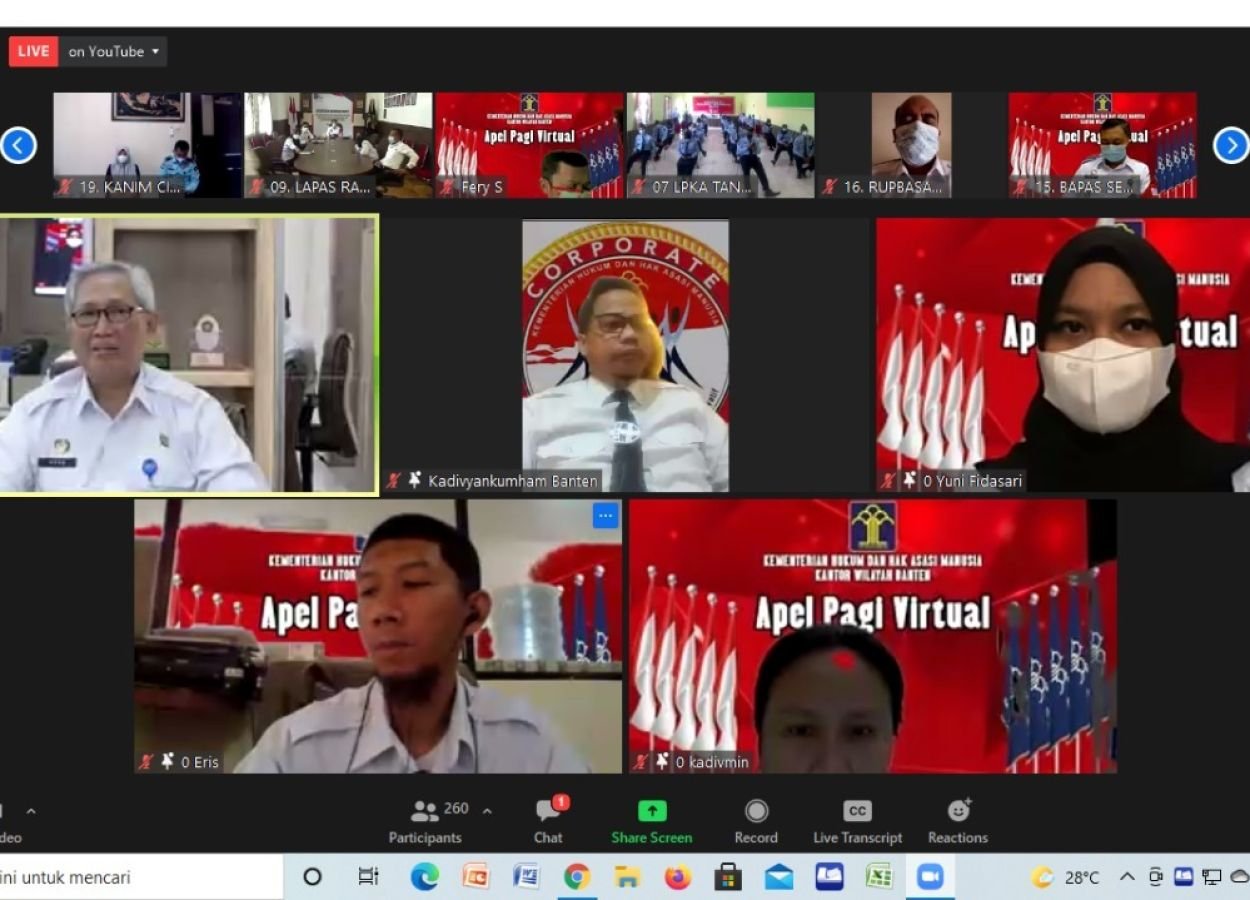This screenshot has height=900, width=1250.
Task: Enable Live Transcript captions
Action: click(857, 821)
